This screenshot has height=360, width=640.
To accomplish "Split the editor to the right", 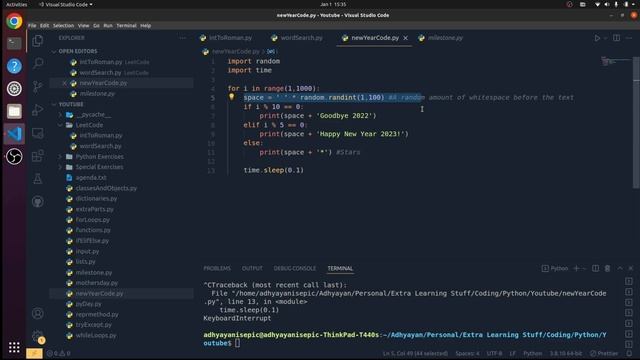I will tap(616, 38).
